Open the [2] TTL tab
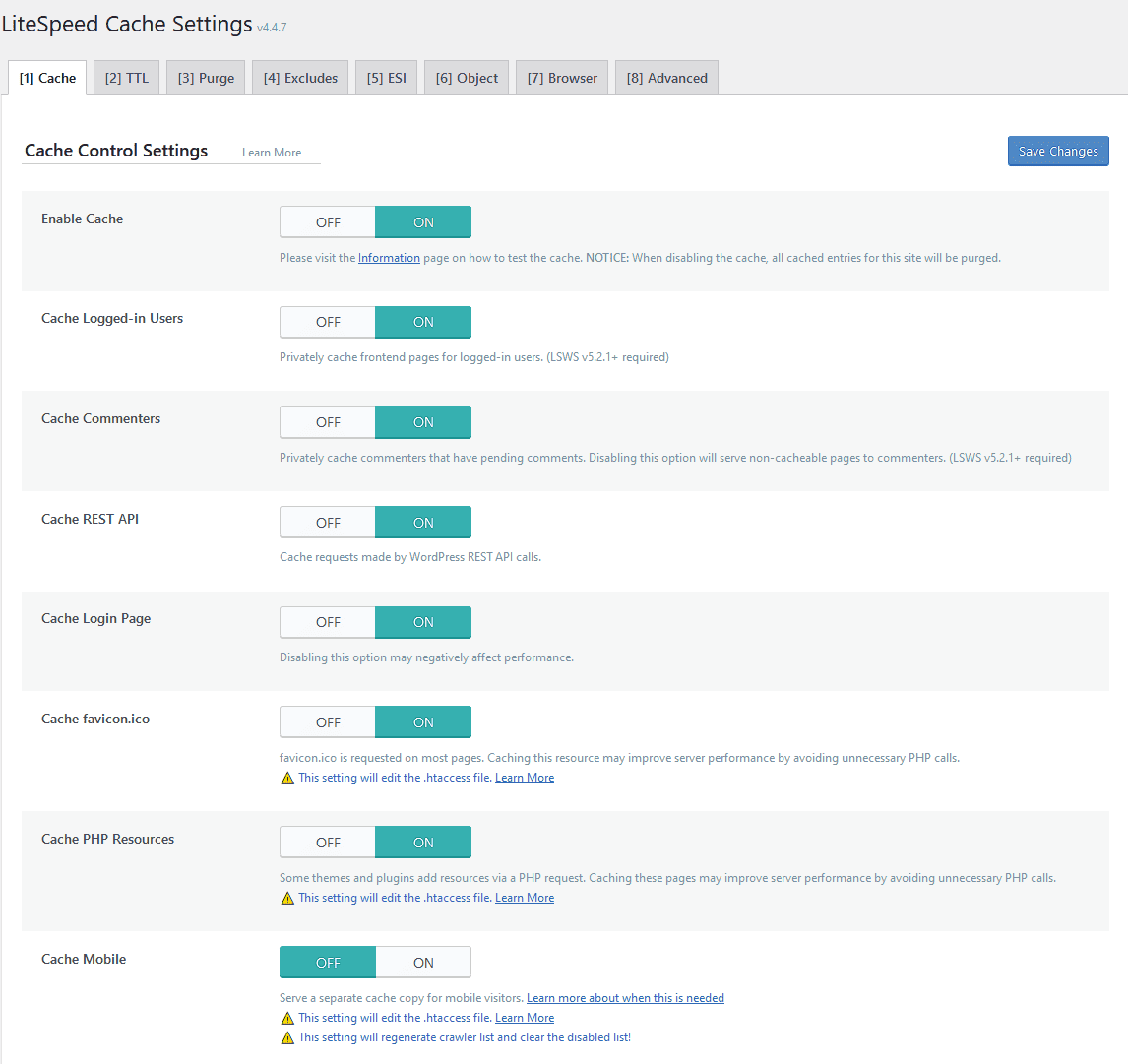Screen dimensions: 1128x1064 (127, 78)
